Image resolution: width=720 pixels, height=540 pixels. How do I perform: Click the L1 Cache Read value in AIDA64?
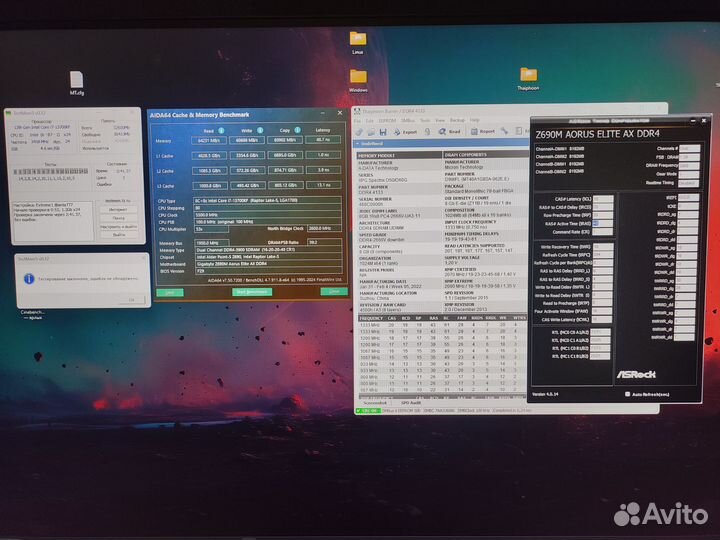209,156
